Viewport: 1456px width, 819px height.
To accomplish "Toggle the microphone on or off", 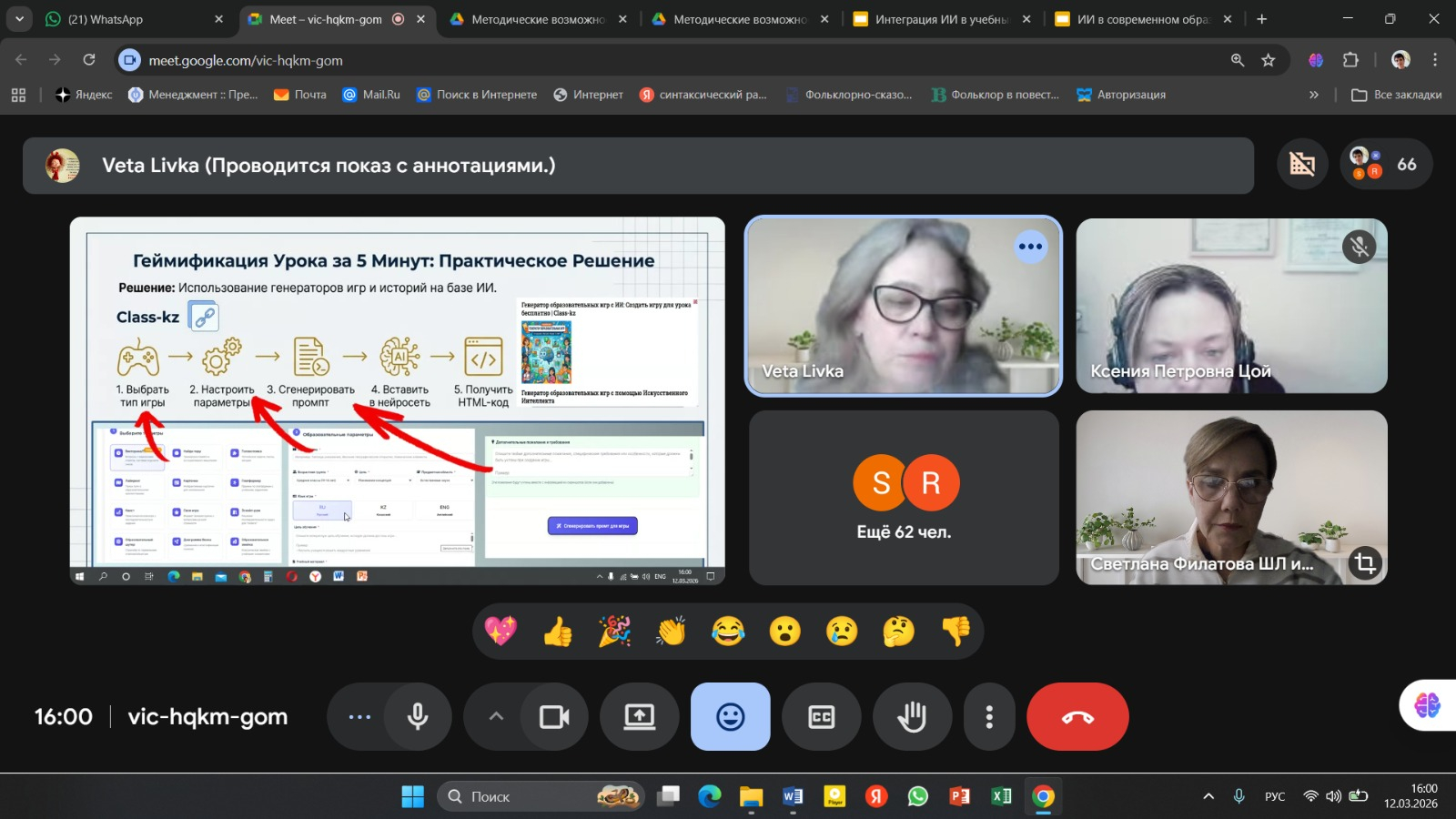I will click(x=418, y=717).
